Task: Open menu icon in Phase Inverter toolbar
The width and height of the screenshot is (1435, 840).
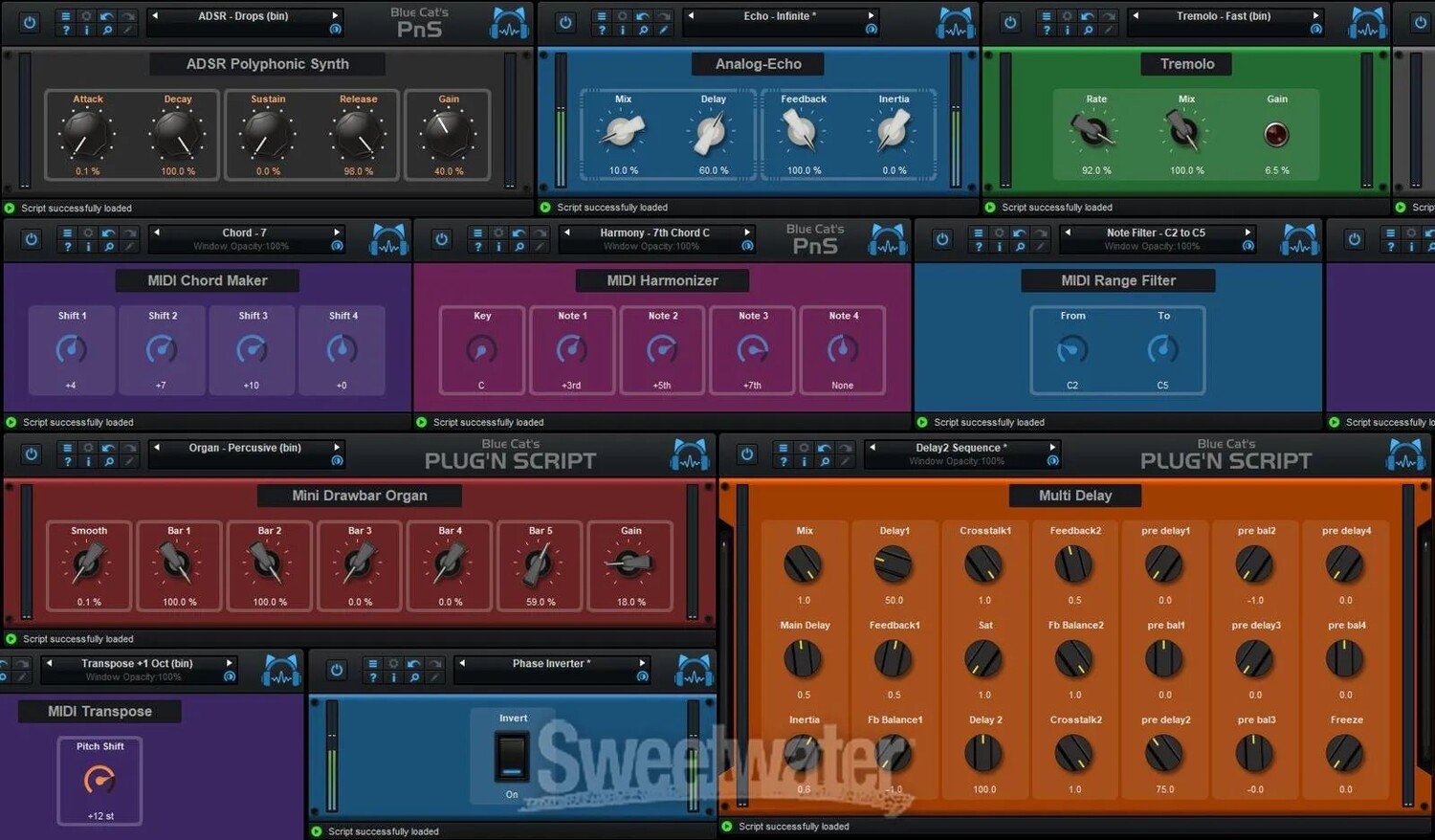Action: (x=373, y=663)
